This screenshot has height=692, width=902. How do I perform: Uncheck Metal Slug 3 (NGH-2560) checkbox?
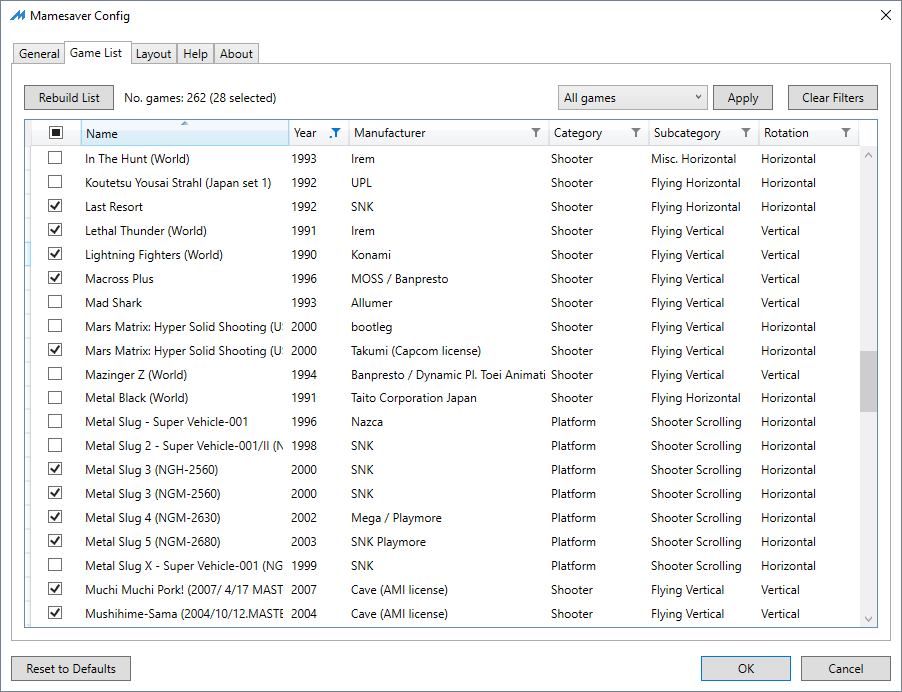click(55, 469)
